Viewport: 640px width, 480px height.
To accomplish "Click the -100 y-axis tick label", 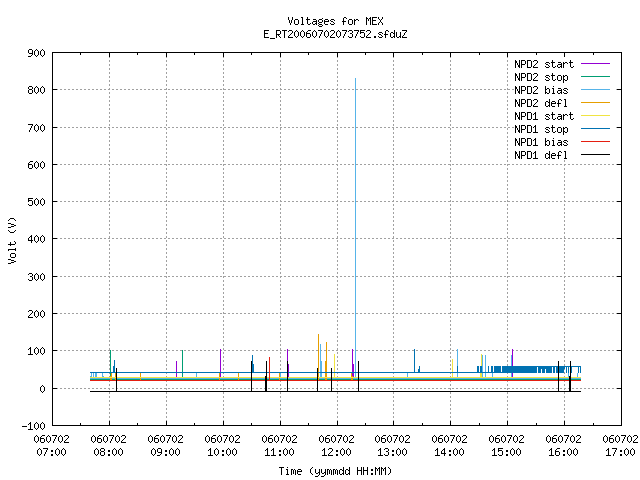I will pyautogui.click(x=33, y=426).
